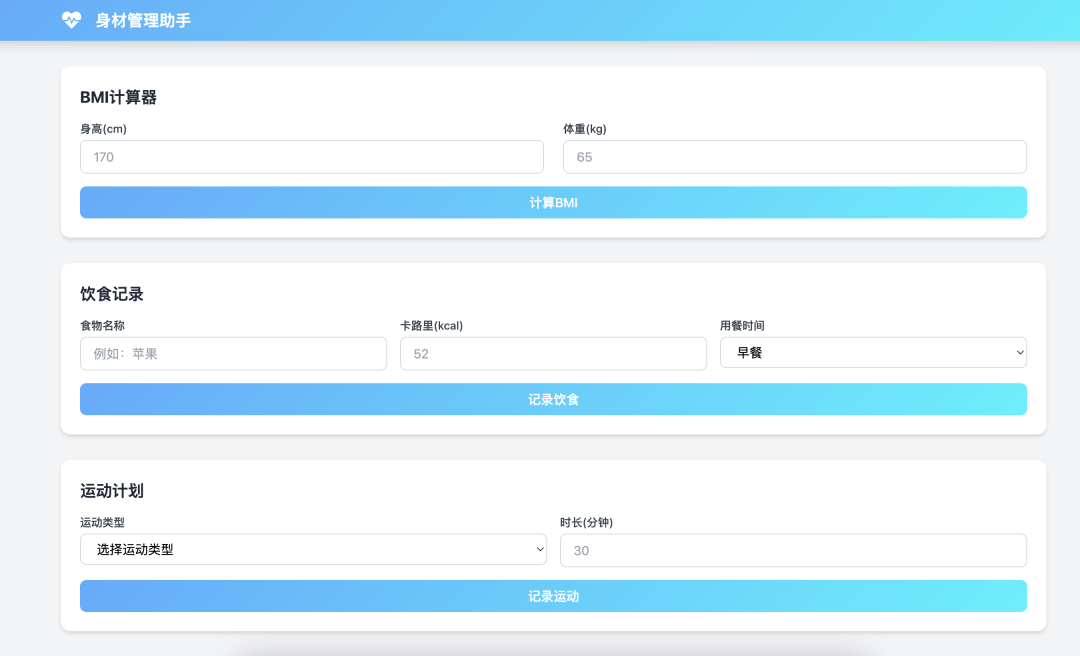Viewport: 1080px width, 656px height.
Task: Click the 身材管理助手 app title
Action: coord(143,20)
